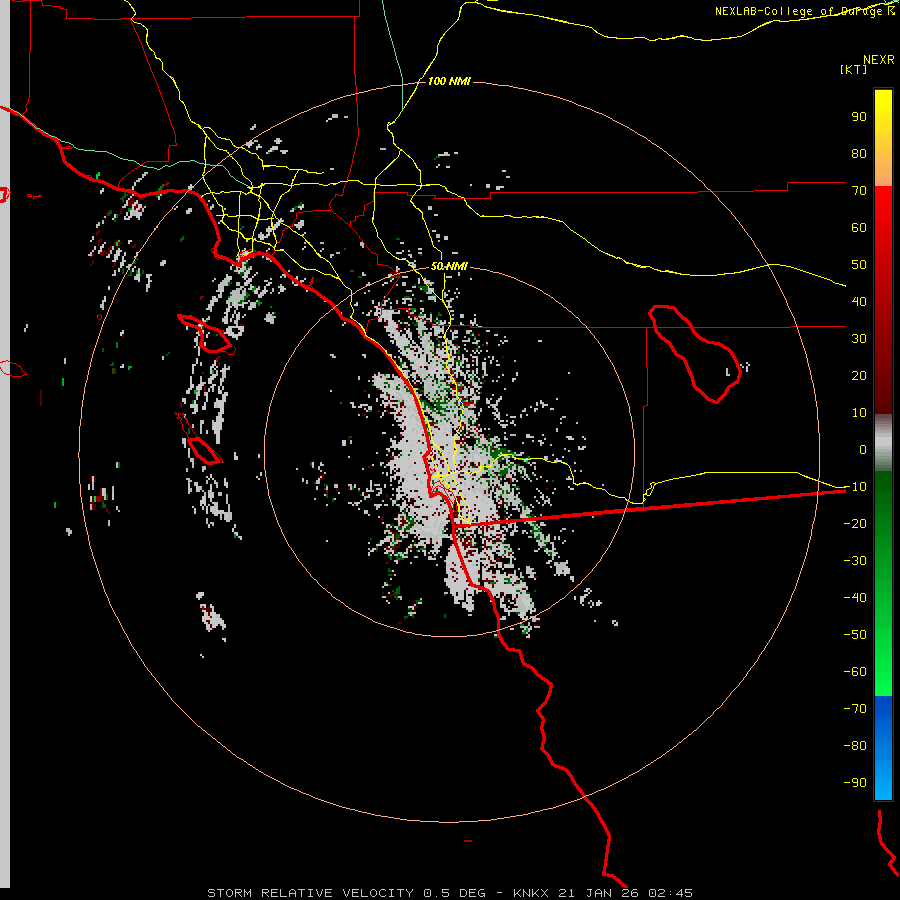The width and height of the screenshot is (900, 900).
Task: Click the 60 value on velocity scale
Action: 859,227
